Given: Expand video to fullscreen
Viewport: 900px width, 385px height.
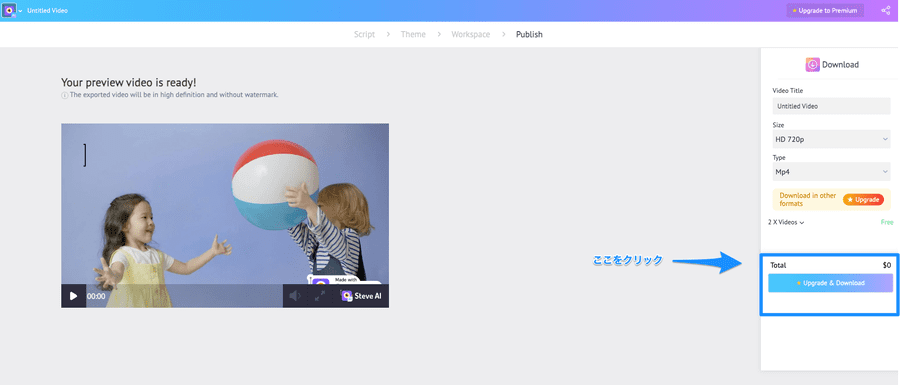Looking at the screenshot, I should pos(320,296).
